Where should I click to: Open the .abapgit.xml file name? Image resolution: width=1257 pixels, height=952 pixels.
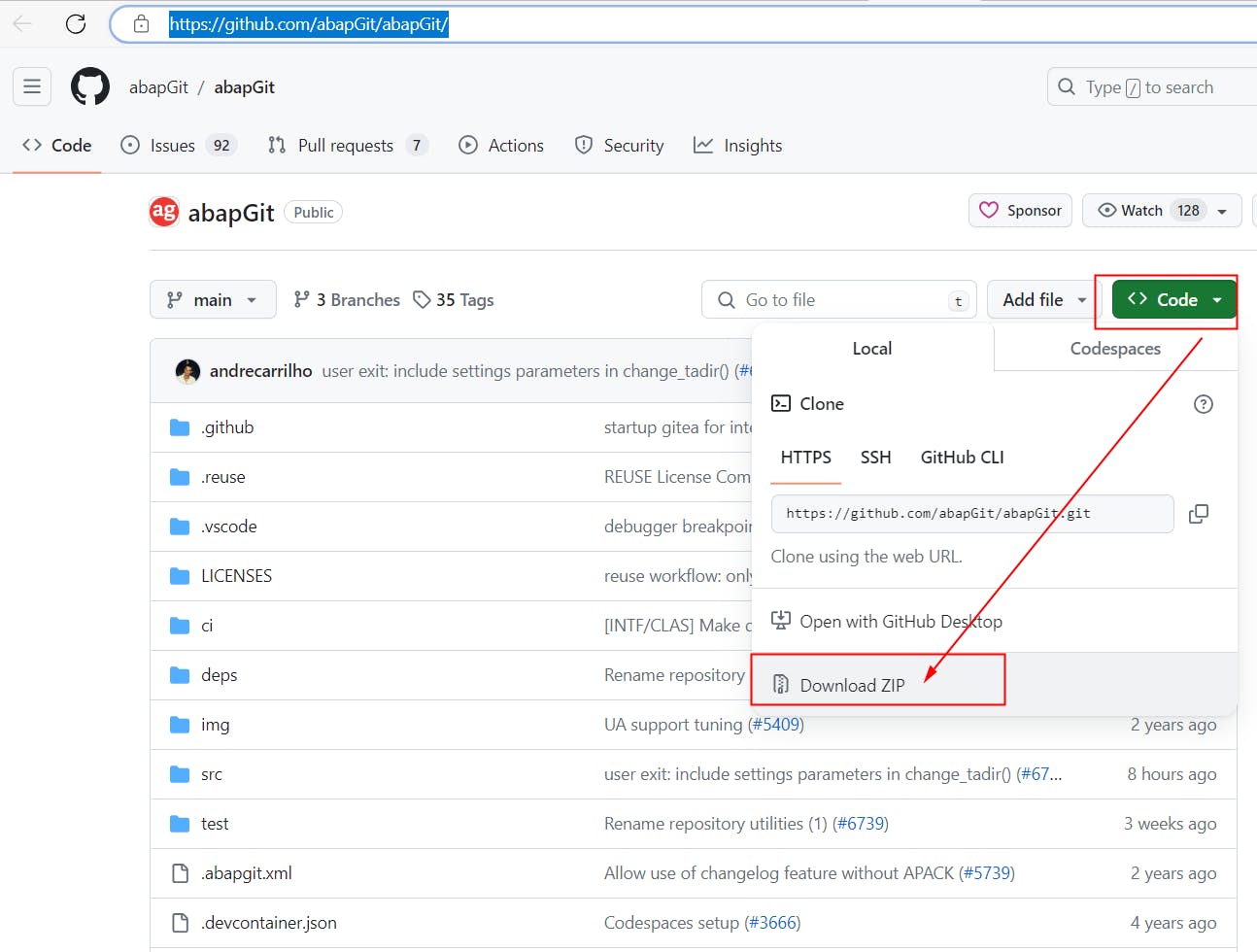247,873
